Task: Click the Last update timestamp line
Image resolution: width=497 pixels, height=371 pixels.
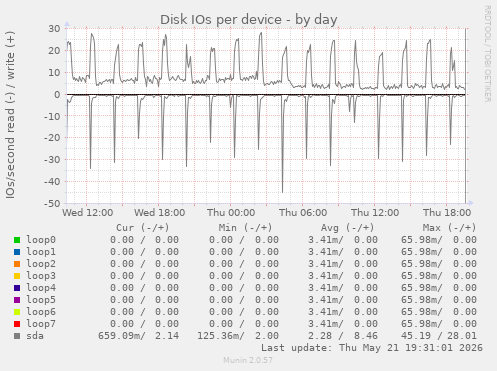Action: click(x=372, y=348)
